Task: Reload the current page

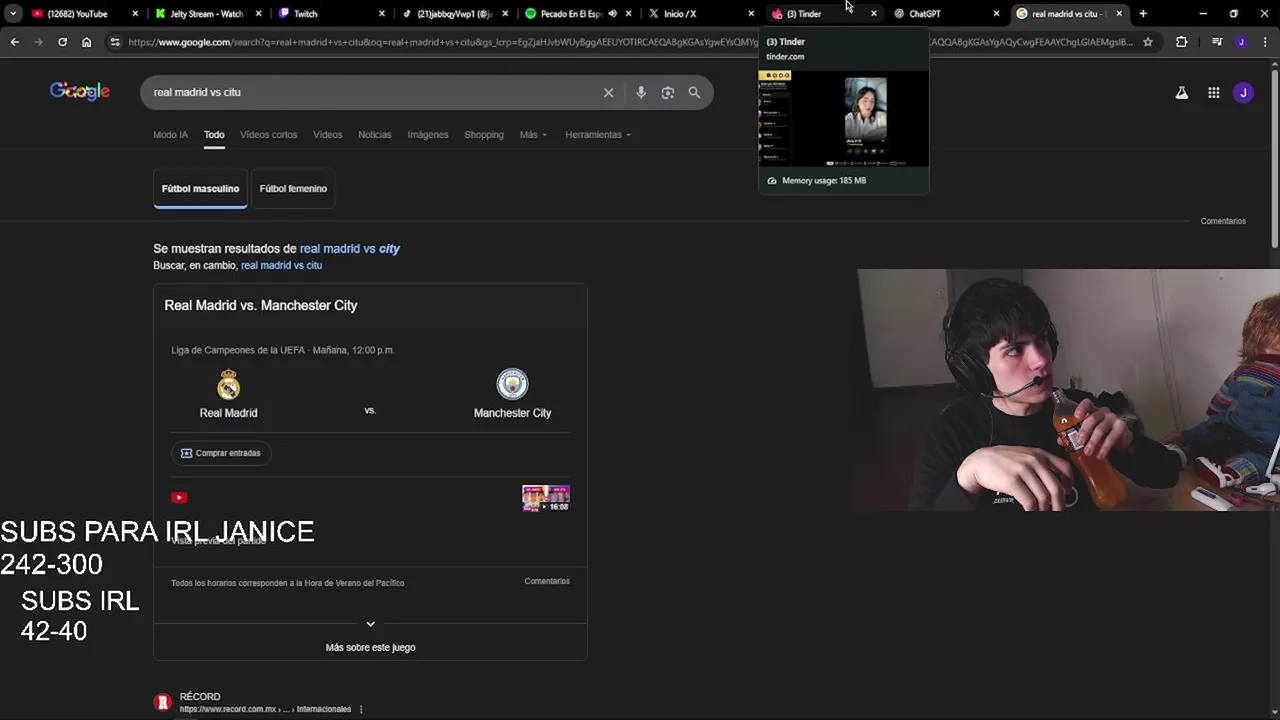Action: click(x=62, y=42)
